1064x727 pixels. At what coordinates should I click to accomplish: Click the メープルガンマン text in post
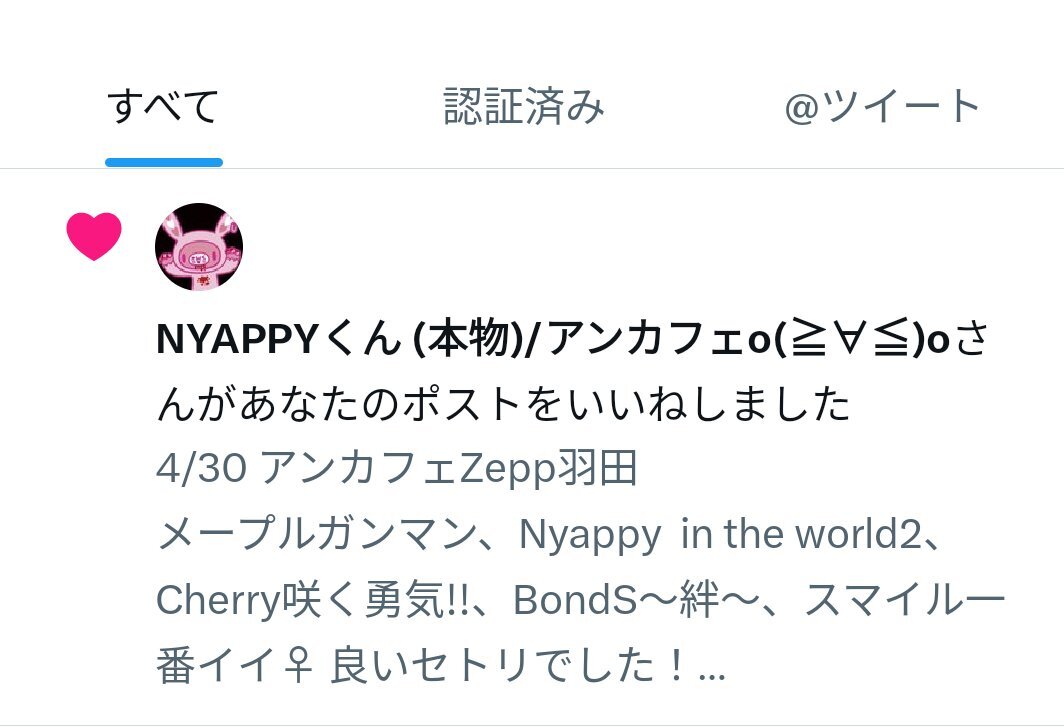[x=317, y=534]
